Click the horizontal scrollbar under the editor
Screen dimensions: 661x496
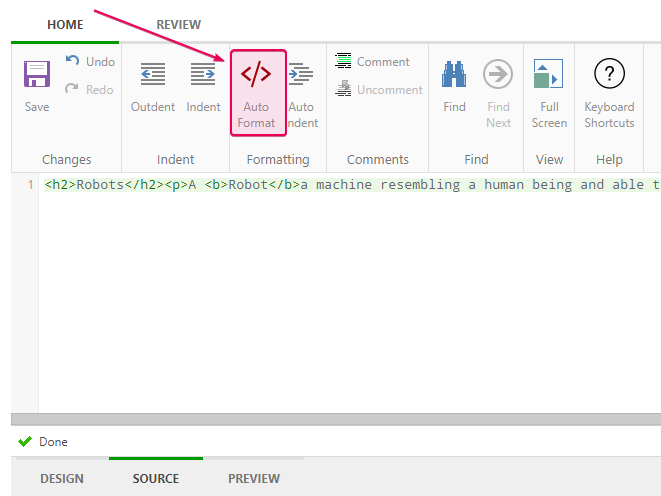(x=336, y=419)
